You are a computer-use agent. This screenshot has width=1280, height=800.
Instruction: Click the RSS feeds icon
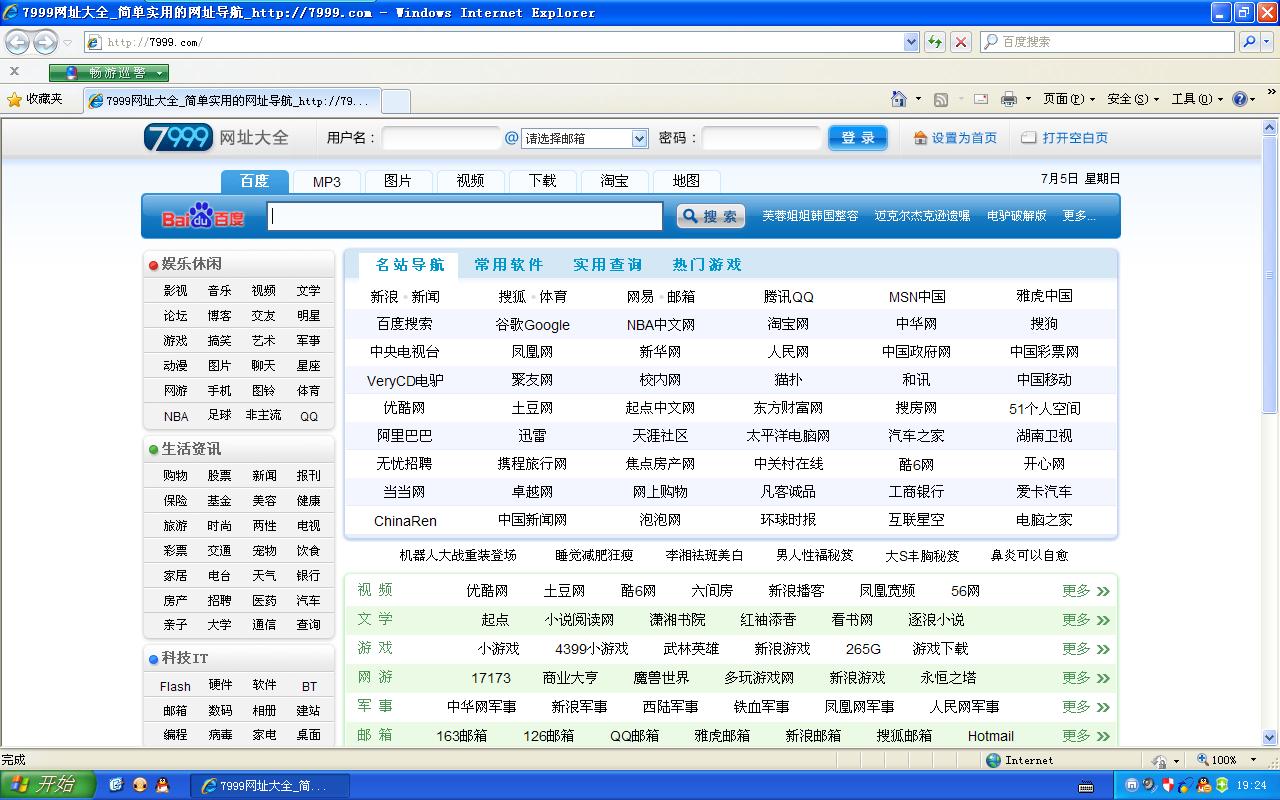click(x=941, y=99)
